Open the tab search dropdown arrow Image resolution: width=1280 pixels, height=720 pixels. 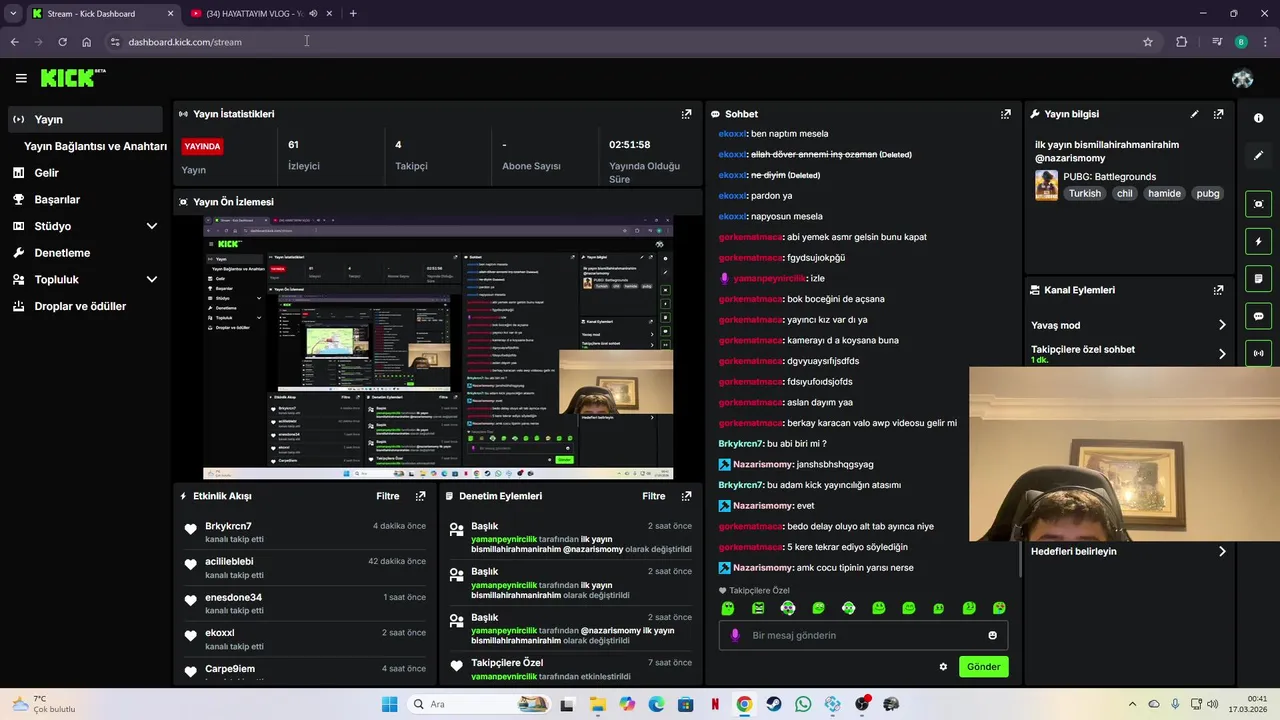coord(13,14)
